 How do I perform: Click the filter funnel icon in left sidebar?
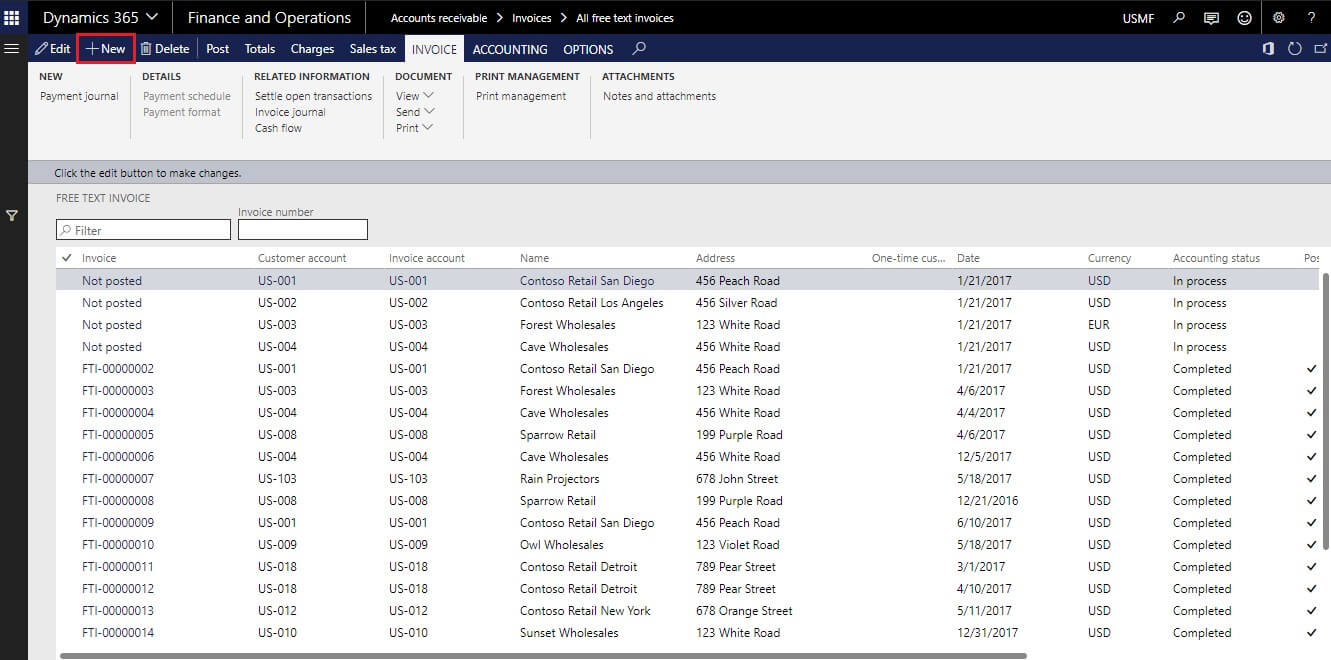point(12,214)
